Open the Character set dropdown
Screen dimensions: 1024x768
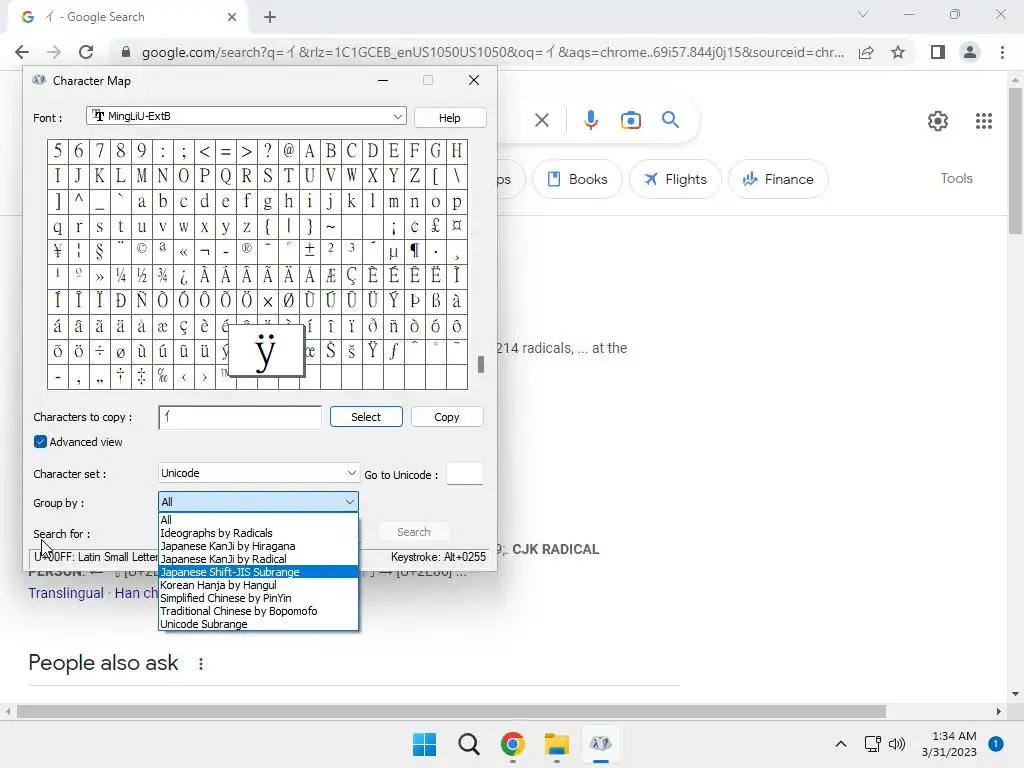258,473
